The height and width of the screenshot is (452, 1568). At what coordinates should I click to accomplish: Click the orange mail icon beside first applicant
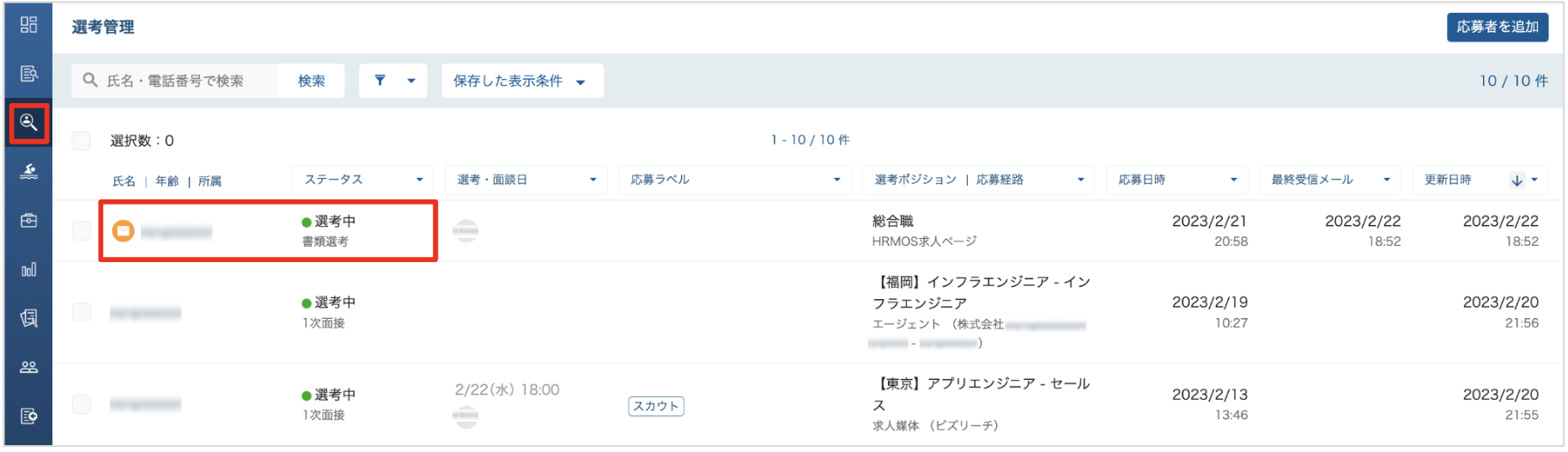(124, 230)
